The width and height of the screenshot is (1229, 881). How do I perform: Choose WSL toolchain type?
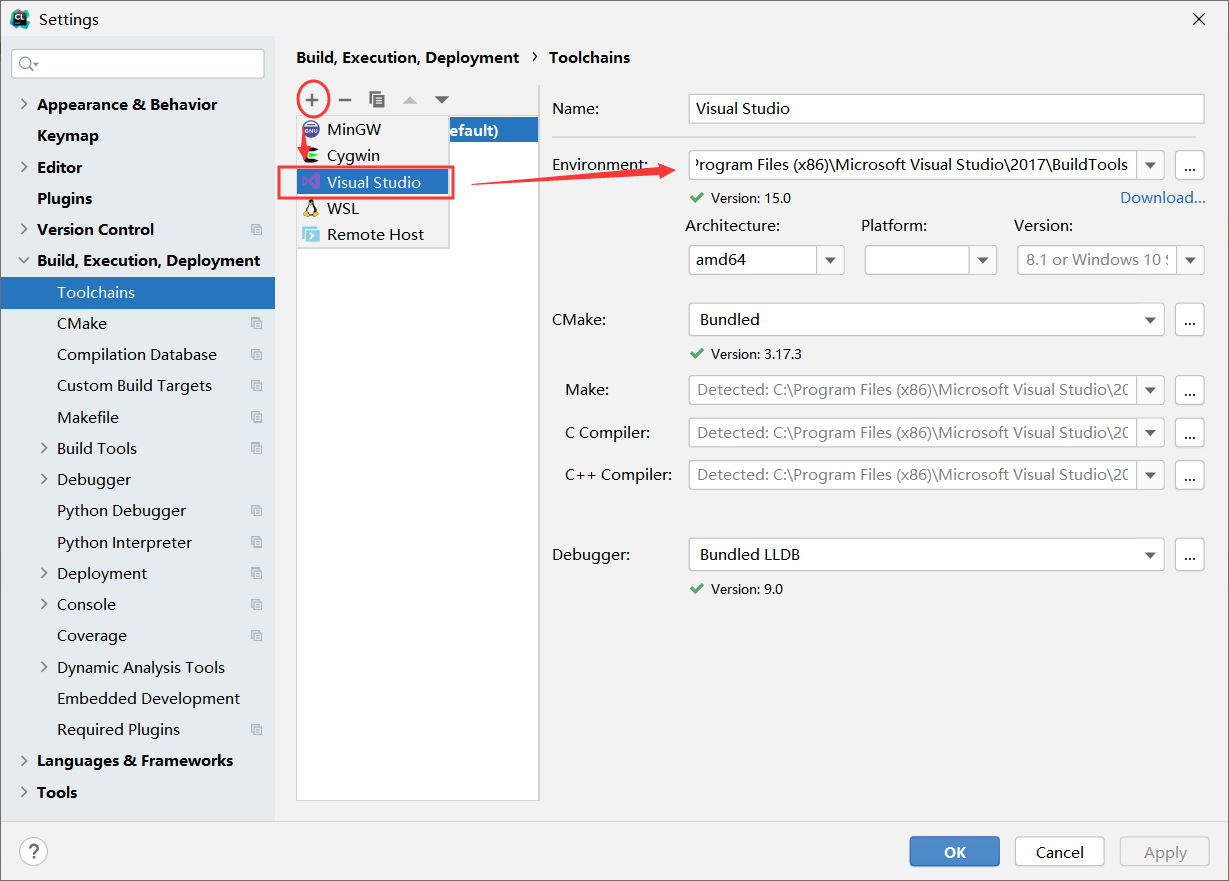pyautogui.click(x=373, y=208)
